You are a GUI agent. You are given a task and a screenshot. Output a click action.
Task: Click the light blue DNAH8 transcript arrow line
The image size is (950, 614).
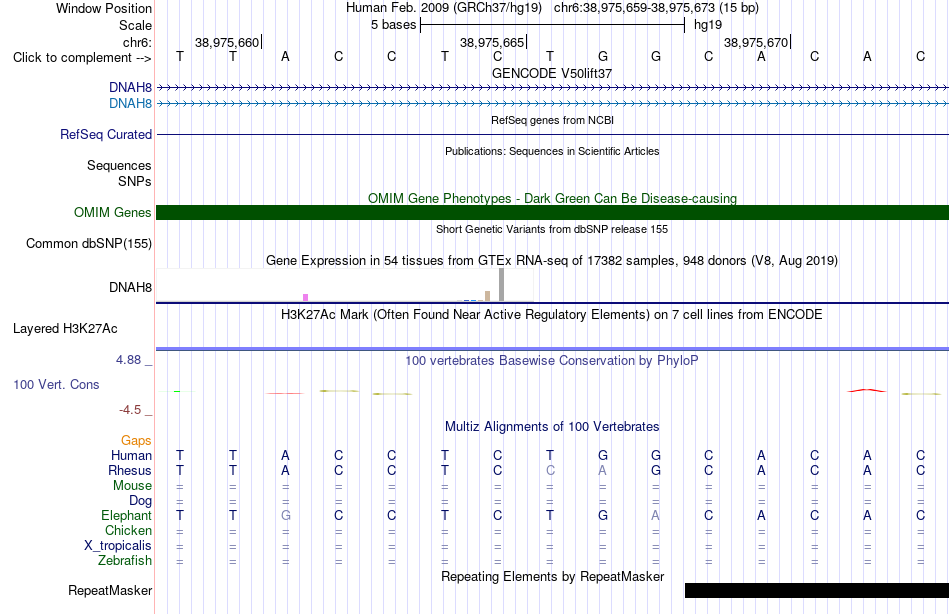pos(553,104)
